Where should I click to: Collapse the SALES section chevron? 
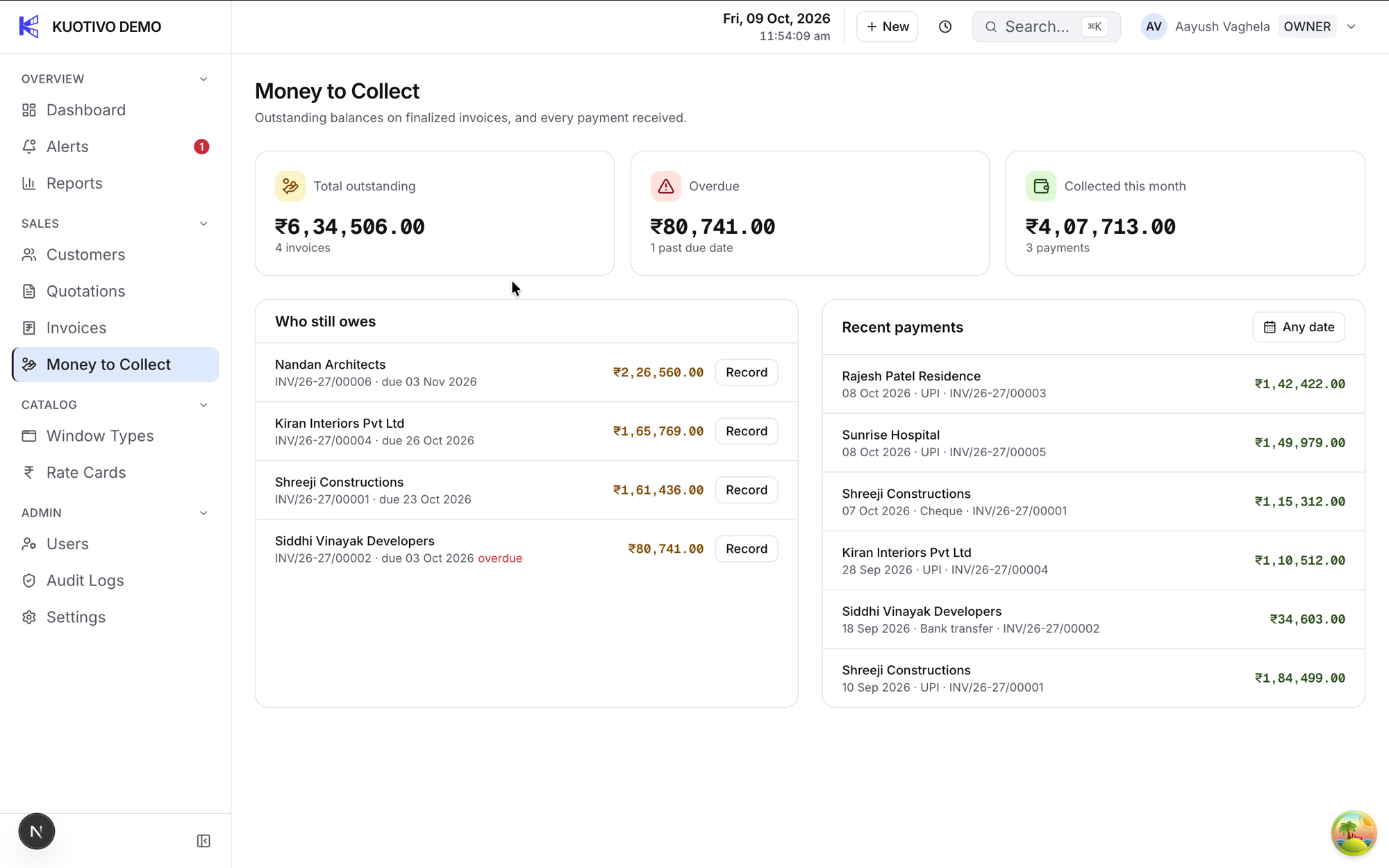203,224
